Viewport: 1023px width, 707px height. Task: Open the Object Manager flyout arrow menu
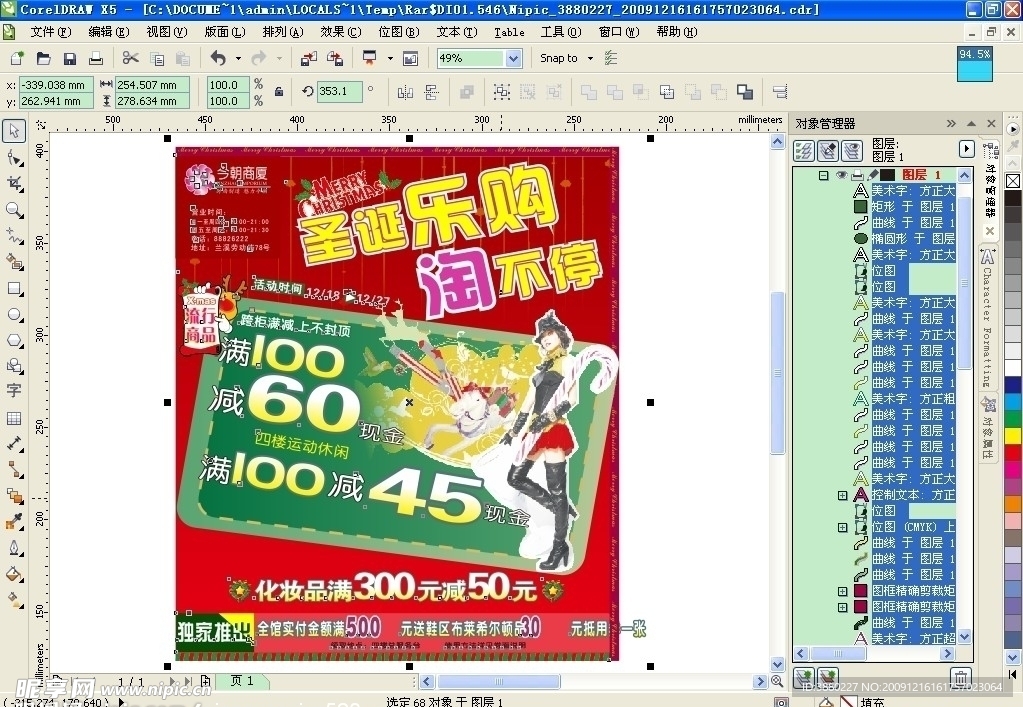point(966,149)
